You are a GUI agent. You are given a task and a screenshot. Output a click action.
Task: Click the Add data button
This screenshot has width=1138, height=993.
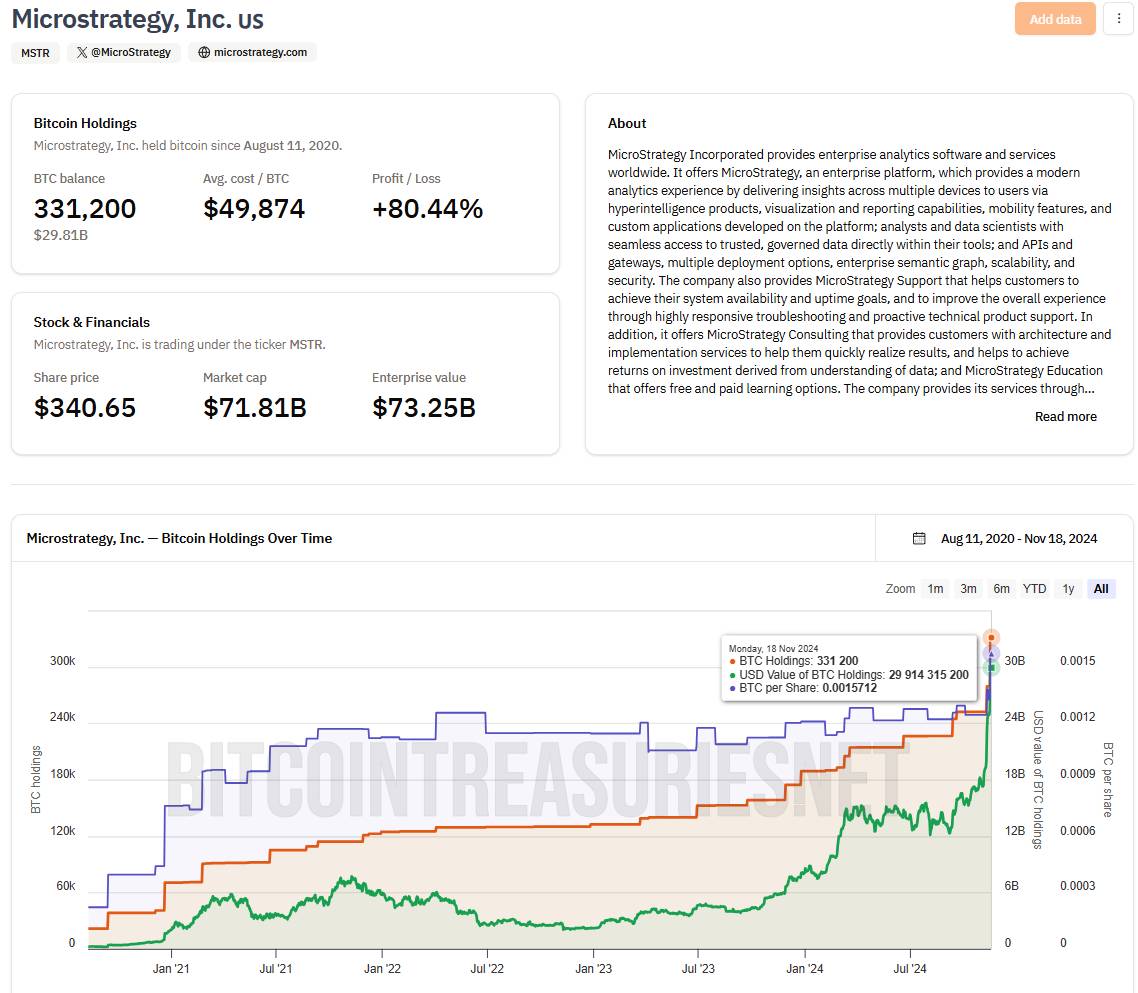pyautogui.click(x=1055, y=19)
